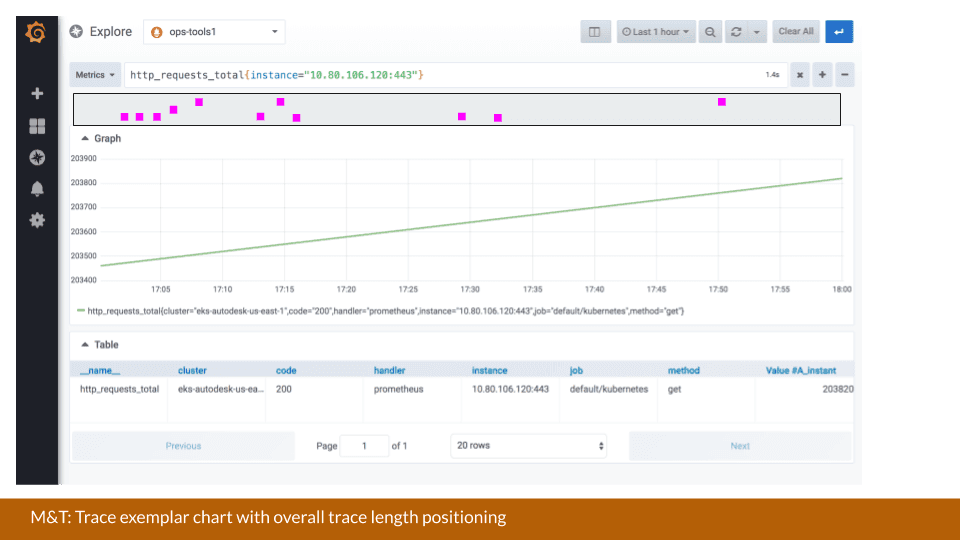Click the get method cell
960x540 pixels.
(674, 389)
